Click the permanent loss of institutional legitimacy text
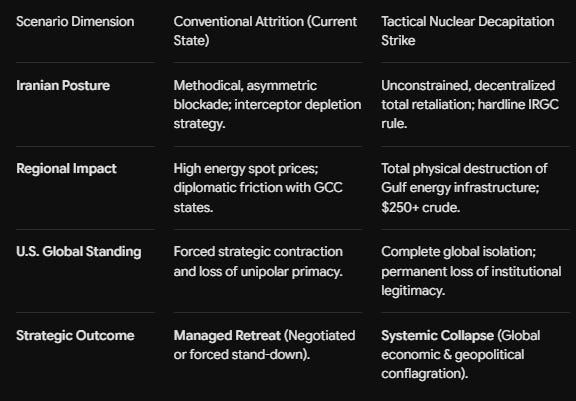 click(471, 281)
